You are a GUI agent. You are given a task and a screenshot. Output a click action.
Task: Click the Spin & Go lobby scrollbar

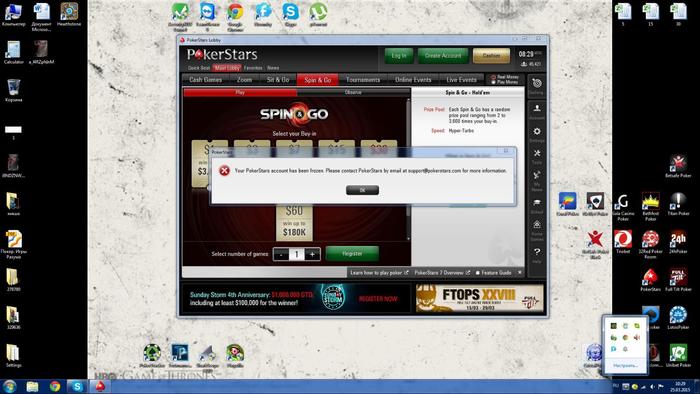408,170
